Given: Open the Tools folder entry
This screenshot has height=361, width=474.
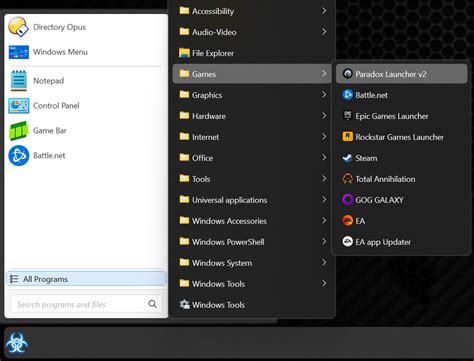Looking at the screenshot, I should 252,179.
